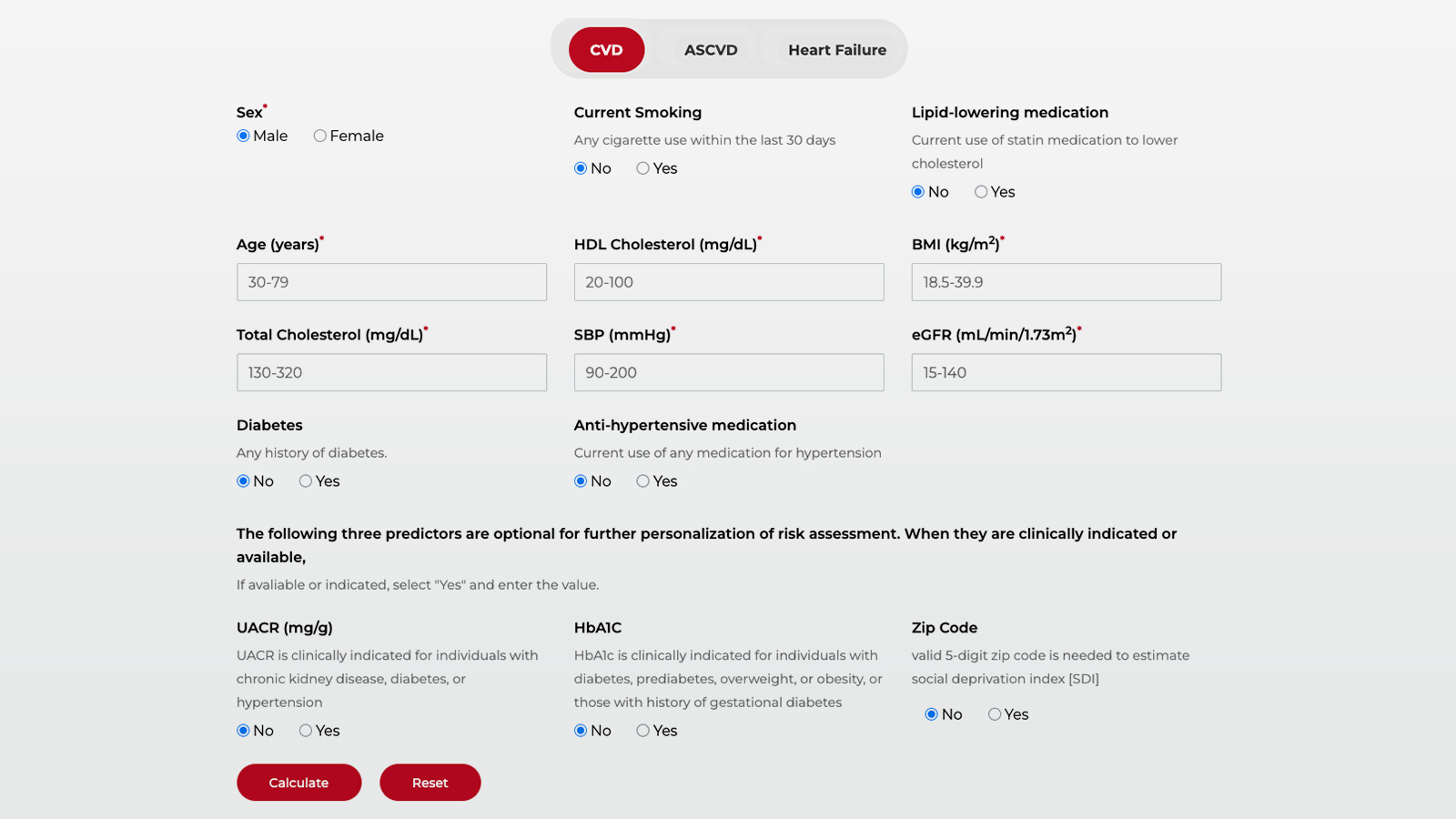The image size is (1456, 819).
Task: Click the Reset button
Action: pyautogui.click(x=430, y=783)
